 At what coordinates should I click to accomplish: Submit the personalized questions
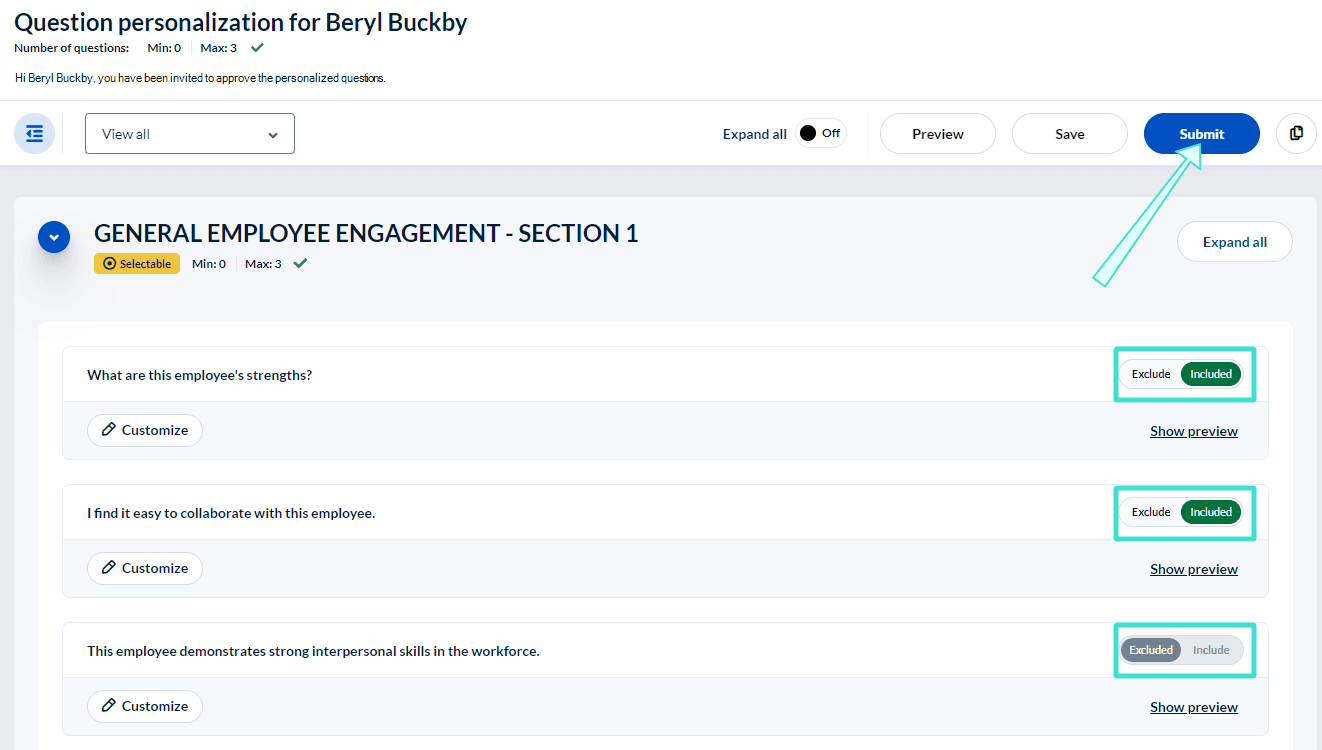click(1201, 134)
